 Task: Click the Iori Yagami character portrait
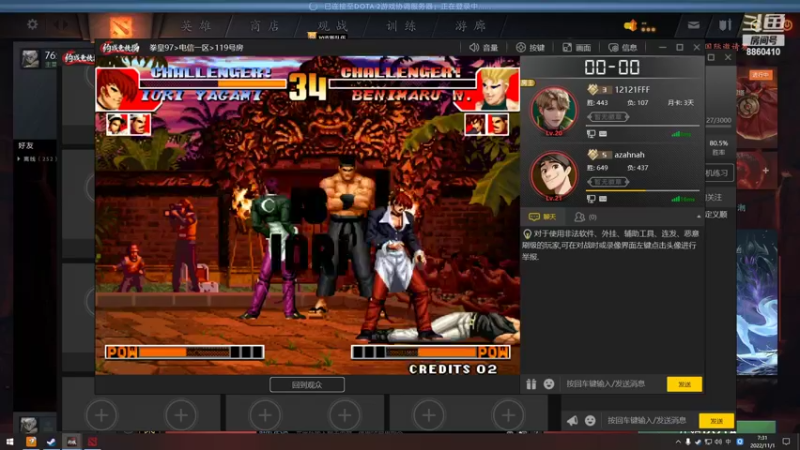117,89
